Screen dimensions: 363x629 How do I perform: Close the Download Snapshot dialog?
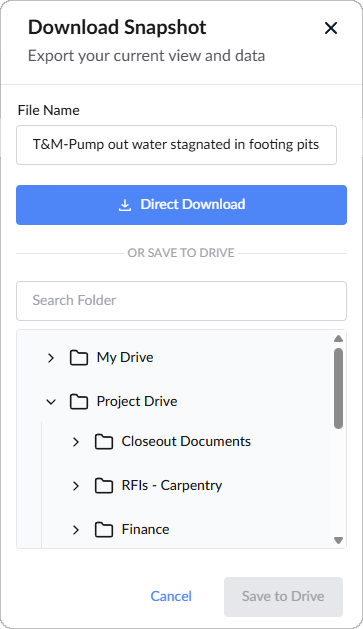click(x=331, y=28)
